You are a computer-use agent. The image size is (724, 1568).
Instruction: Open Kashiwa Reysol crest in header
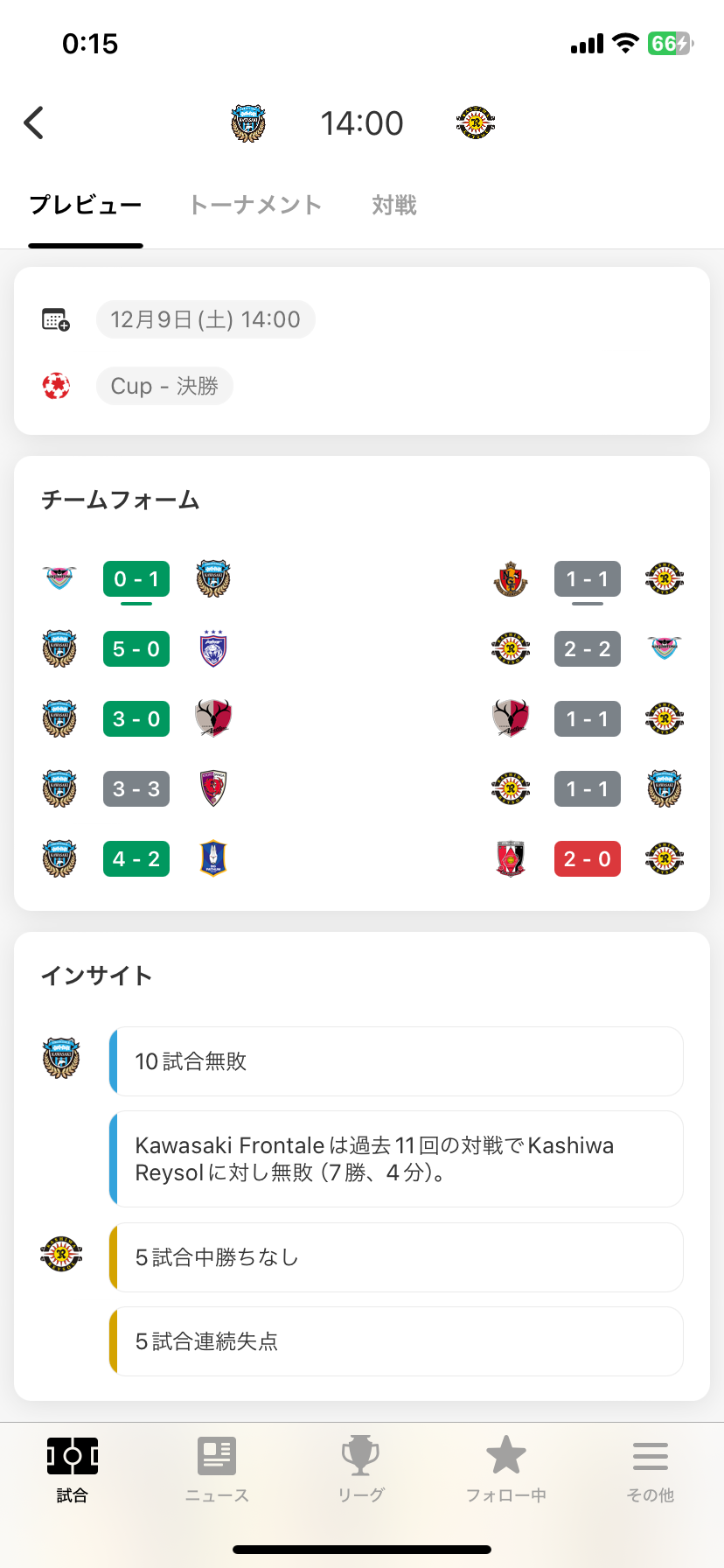(x=476, y=123)
